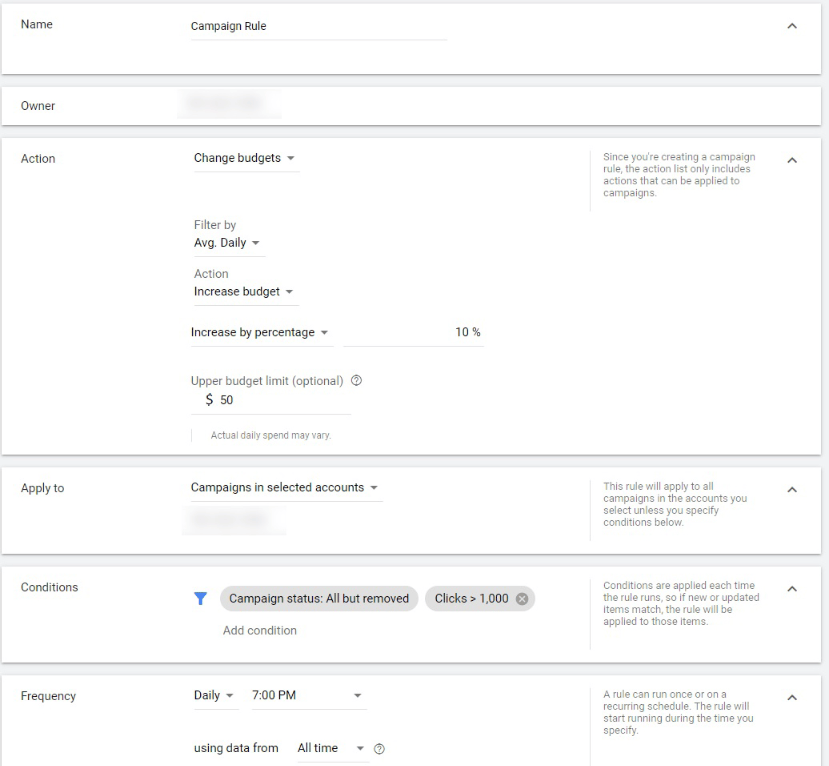Collapse the Frequency section chevron
Viewport: 829px width, 766px height.
point(792,697)
